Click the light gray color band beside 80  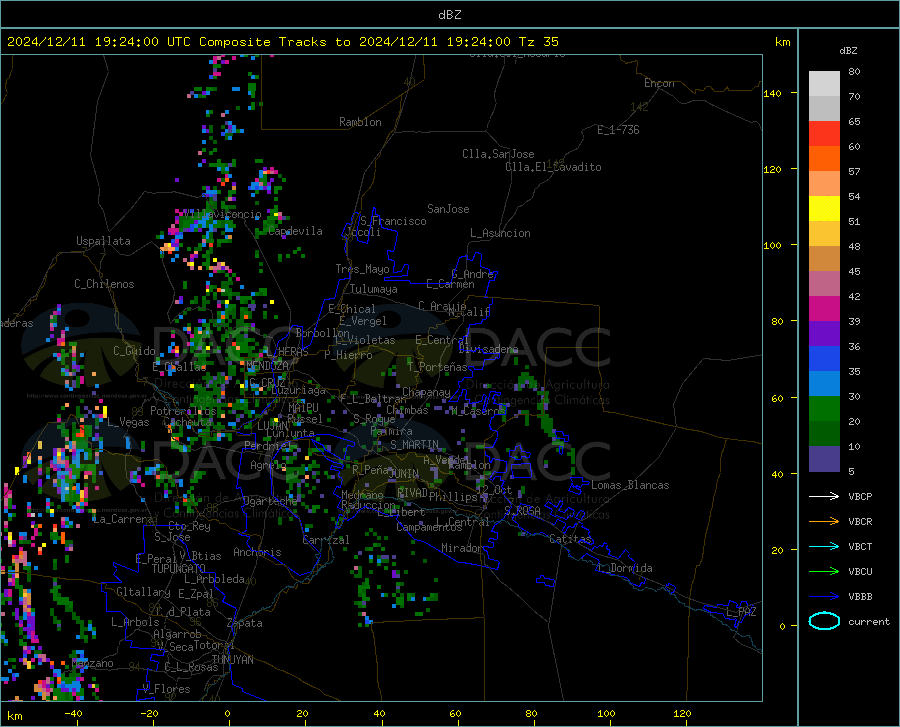[824, 84]
